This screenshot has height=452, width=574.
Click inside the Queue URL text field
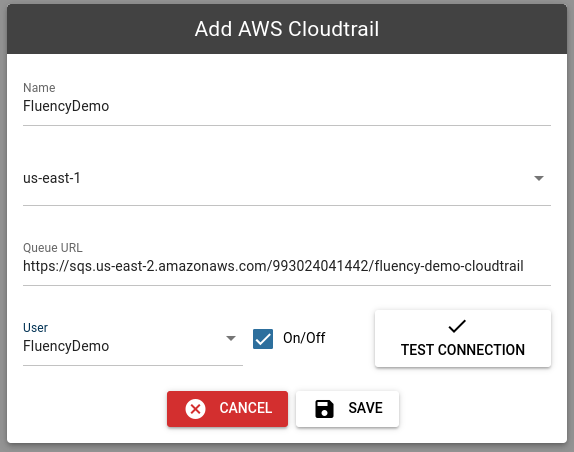pos(287,266)
